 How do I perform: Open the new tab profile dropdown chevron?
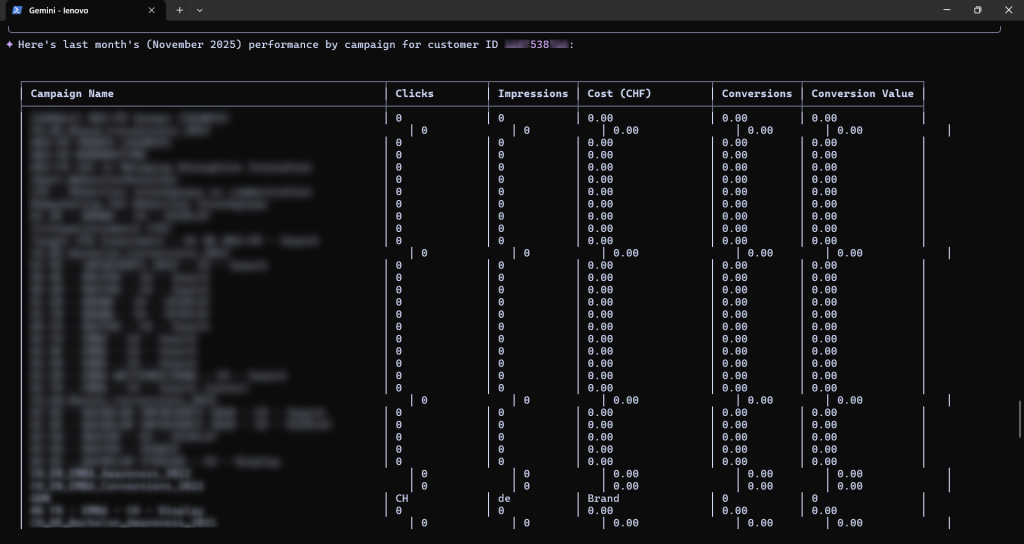coord(200,10)
